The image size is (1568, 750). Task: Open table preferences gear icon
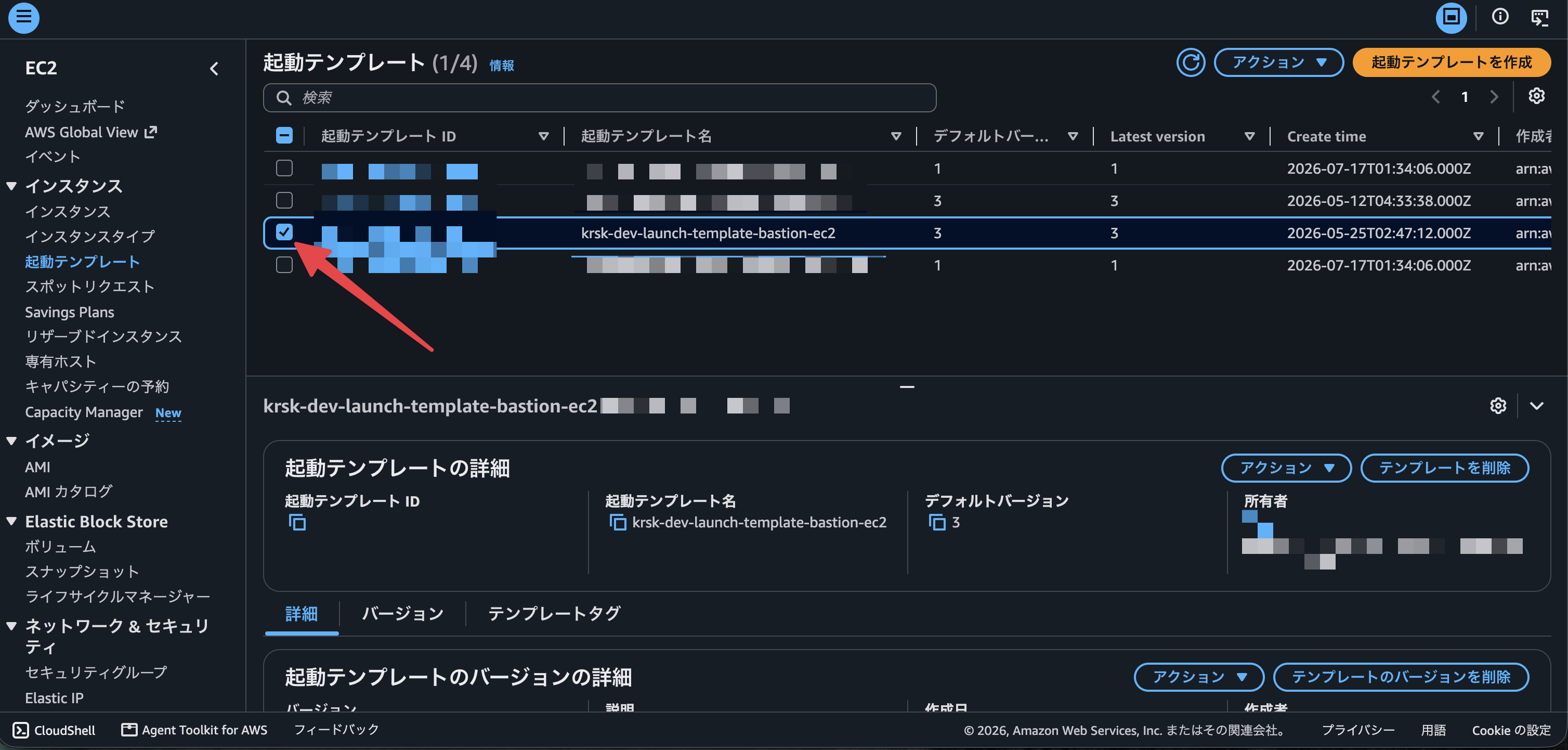(x=1536, y=96)
